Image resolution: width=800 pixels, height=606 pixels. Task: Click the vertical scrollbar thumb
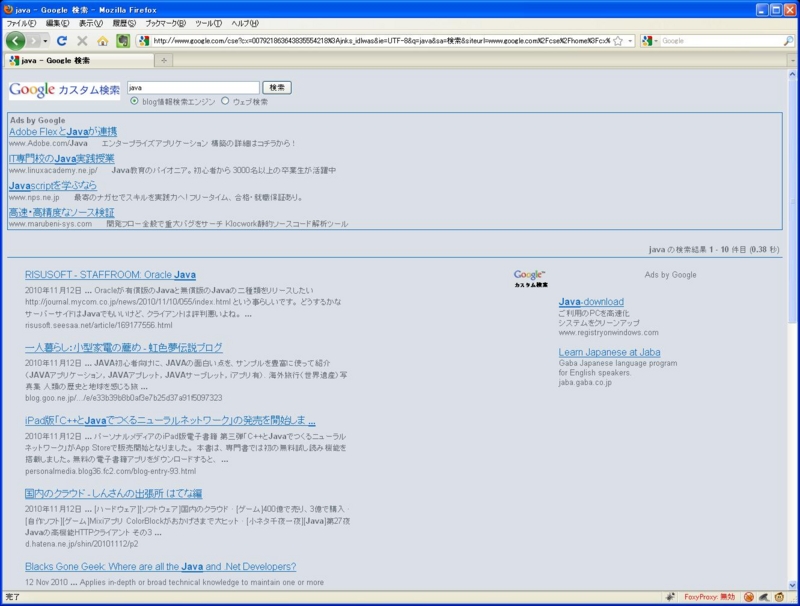click(792, 200)
